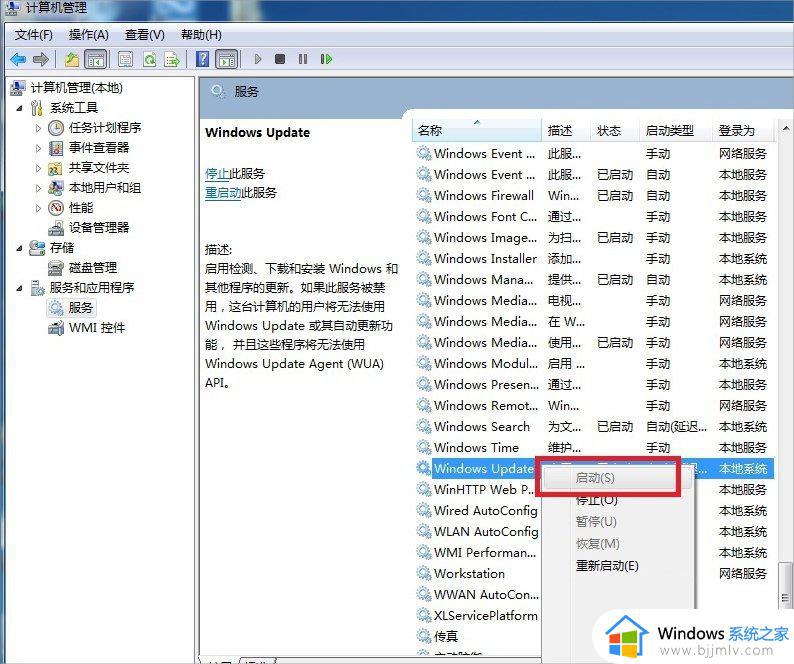
Task: Expand the 共享文件夹 tree node
Action: coord(38,168)
